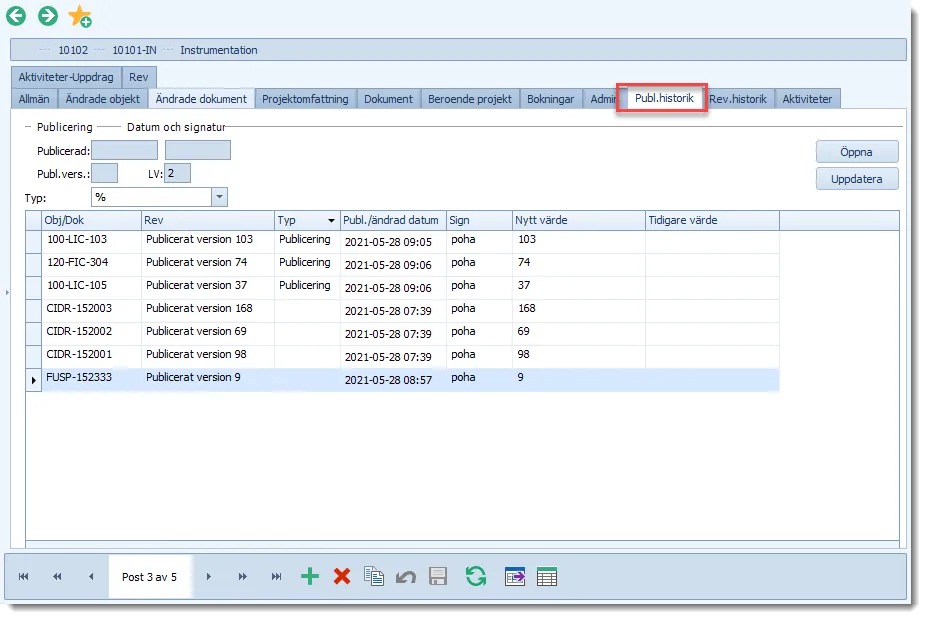Open Typ column header filter arrow

(x=331, y=220)
